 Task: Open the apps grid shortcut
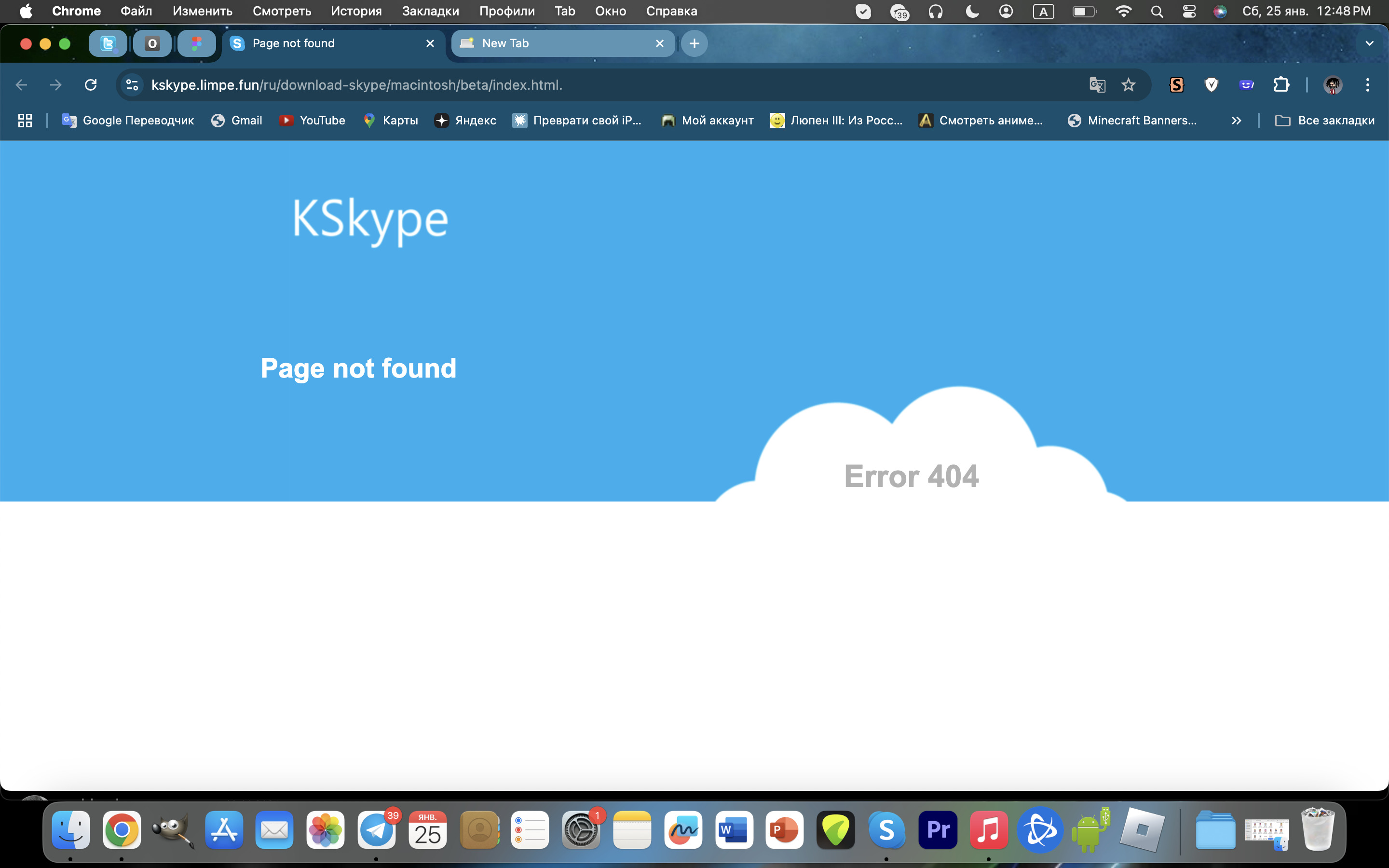click(25, 121)
